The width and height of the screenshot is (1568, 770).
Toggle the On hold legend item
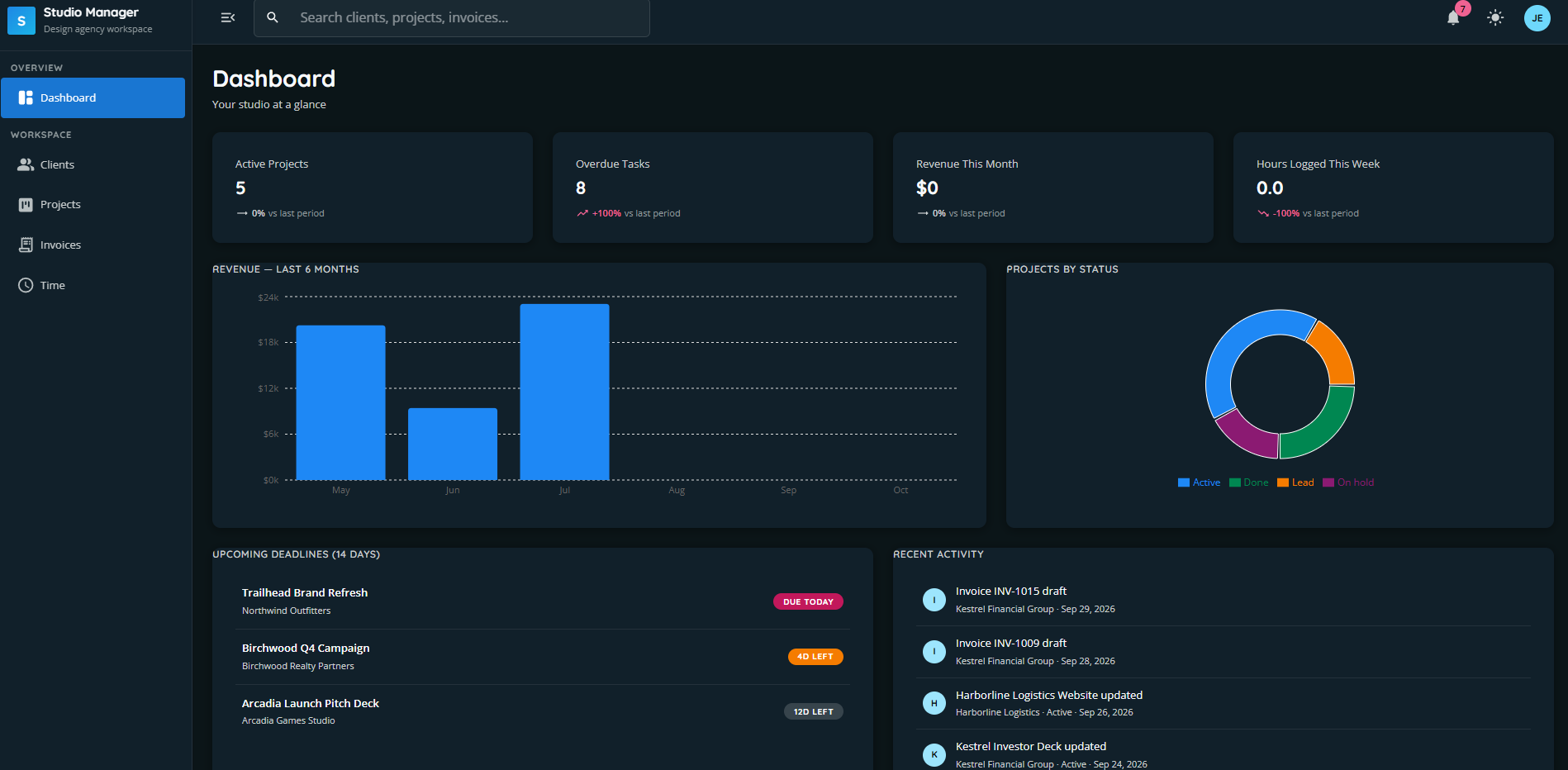coord(1348,482)
